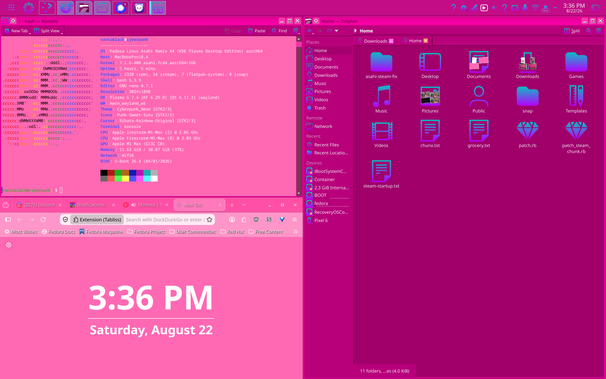Reload the page in Firefox
This screenshot has height=379, width=606.
tap(43, 219)
